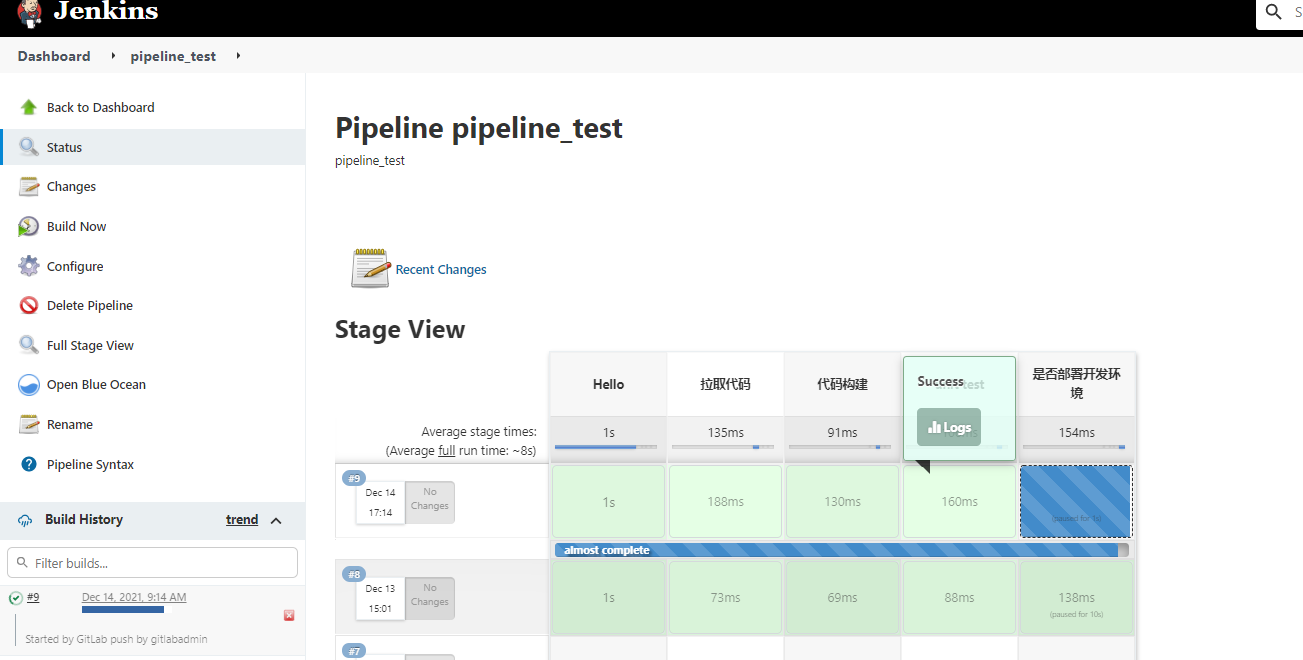The width and height of the screenshot is (1303, 660).
Task: Click the Hello average stage time bar
Action: [606, 447]
